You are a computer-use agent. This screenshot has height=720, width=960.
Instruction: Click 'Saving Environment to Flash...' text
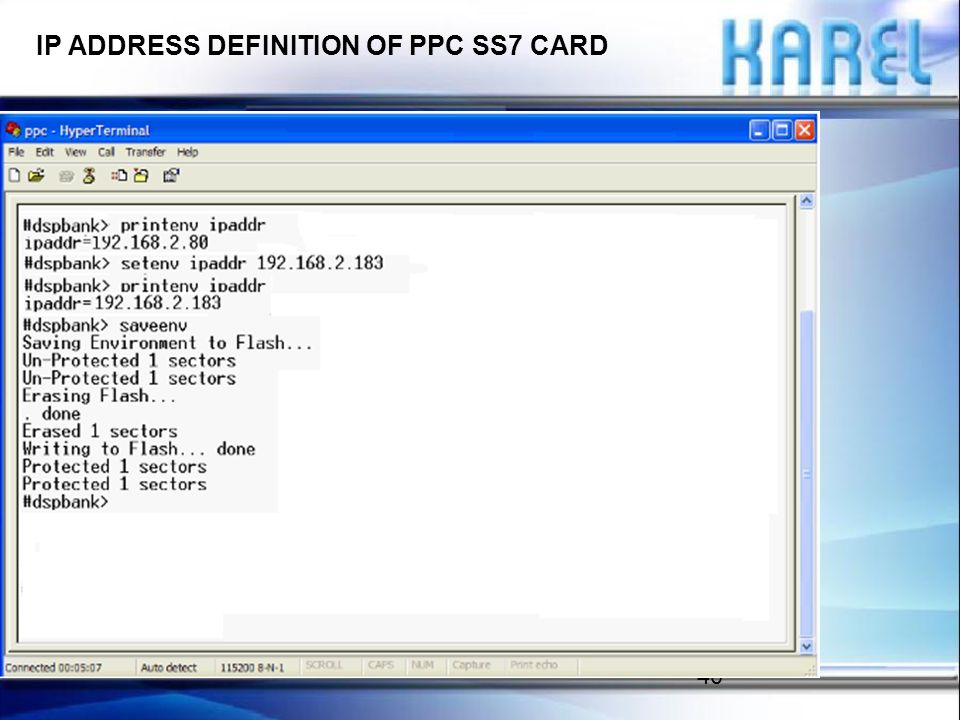(x=167, y=342)
